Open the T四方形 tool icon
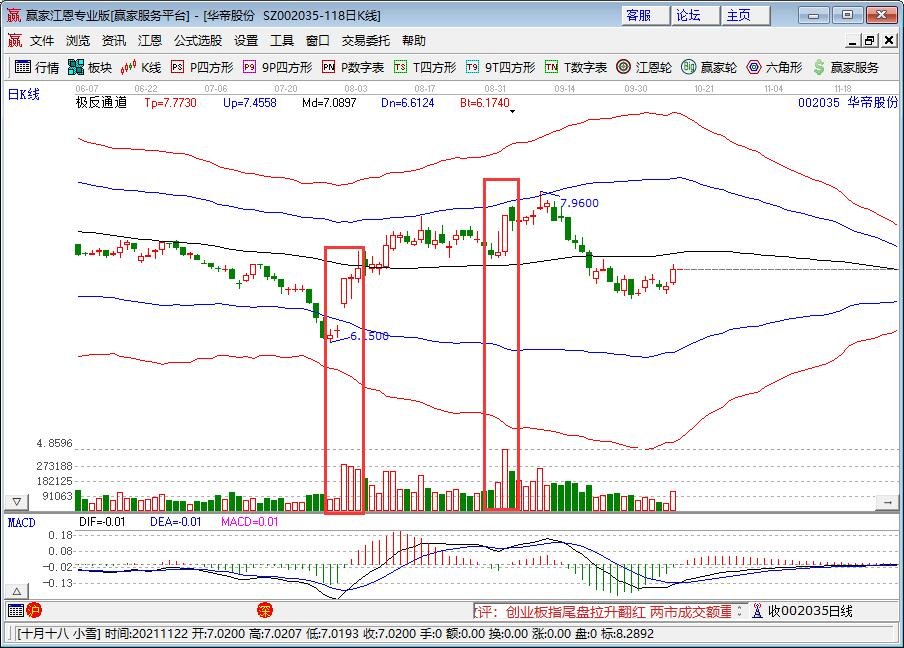Viewport: 904px width, 648px height. pos(400,67)
